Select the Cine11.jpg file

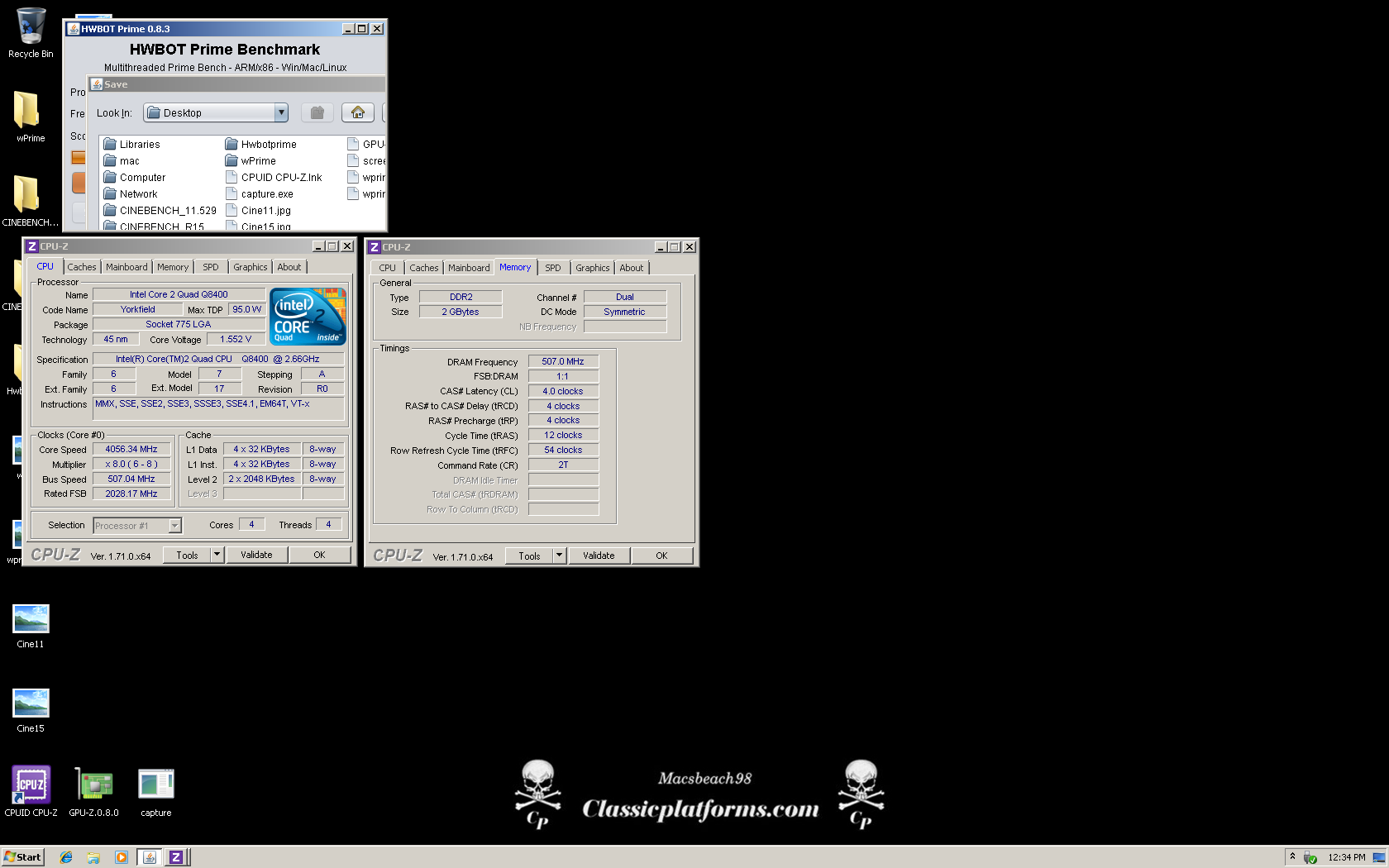258,211
